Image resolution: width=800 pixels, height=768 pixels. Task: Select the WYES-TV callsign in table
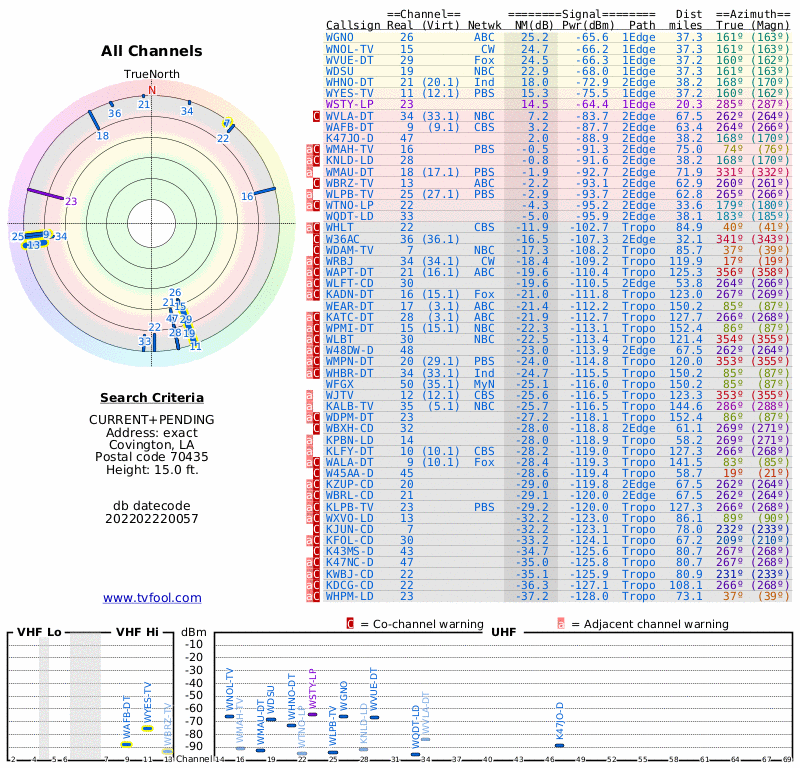coord(349,93)
